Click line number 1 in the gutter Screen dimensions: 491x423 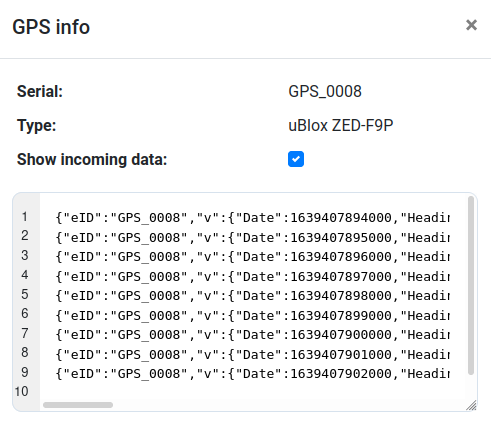point(25,217)
